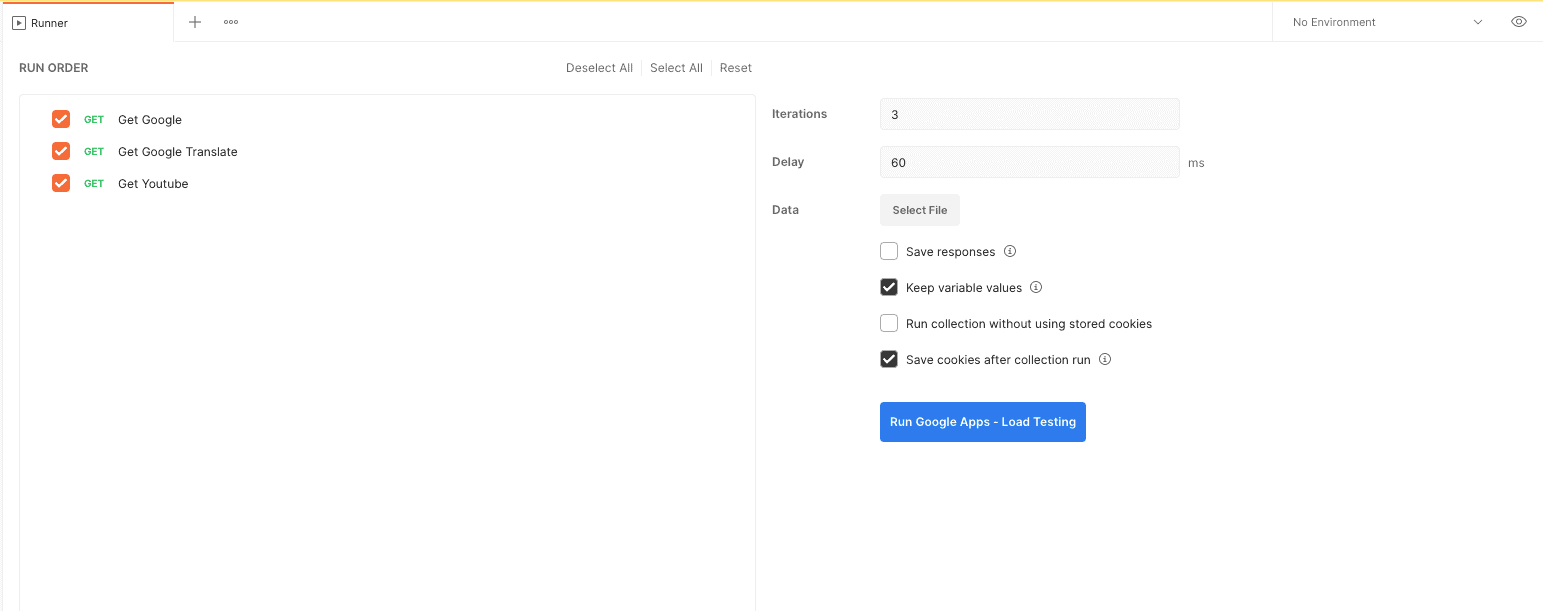Open a new tab with plus icon
1543x611 pixels.
(x=195, y=22)
